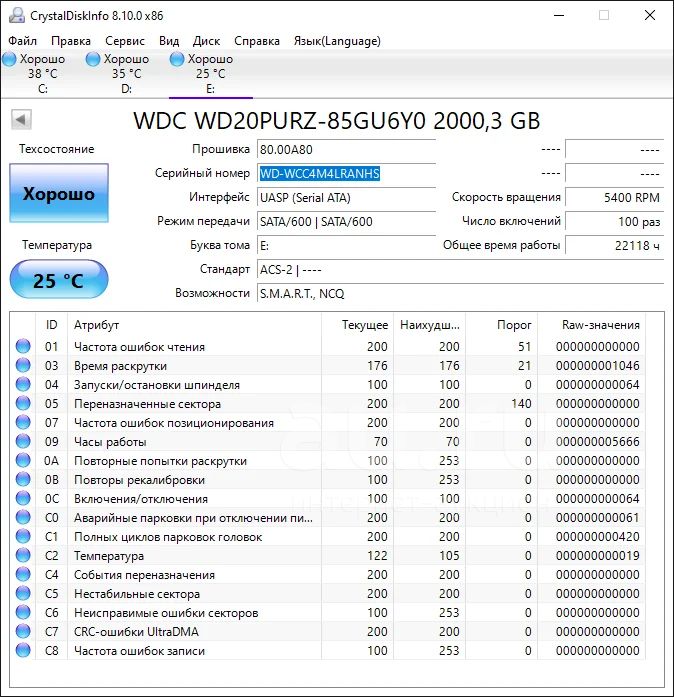The width and height of the screenshot is (674, 697).
Task: Click status orb for attribute C0 row
Action: point(23,517)
